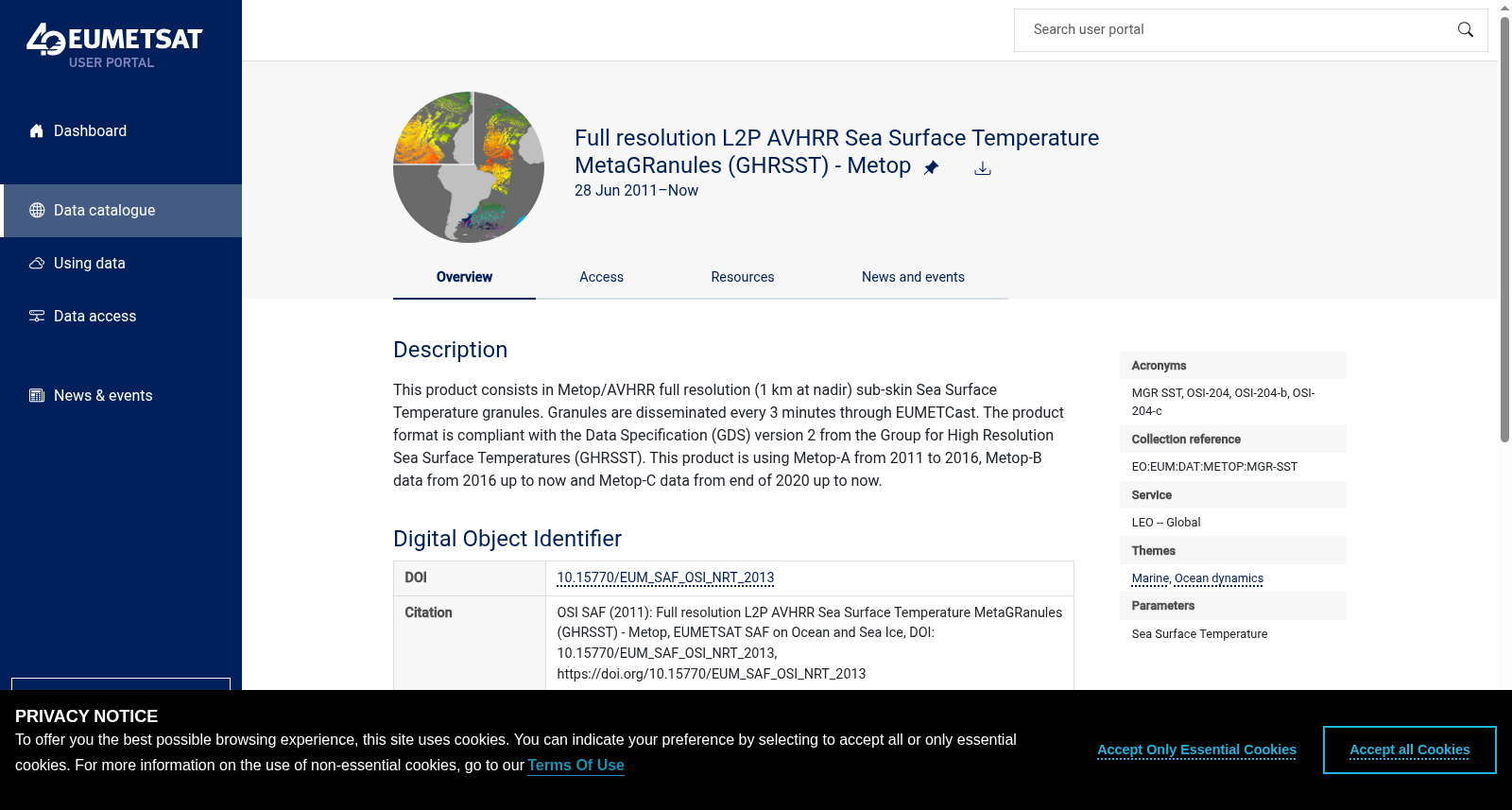Click the search magnifier icon
The height and width of the screenshot is (810, 1512).
click(1466, 30)
